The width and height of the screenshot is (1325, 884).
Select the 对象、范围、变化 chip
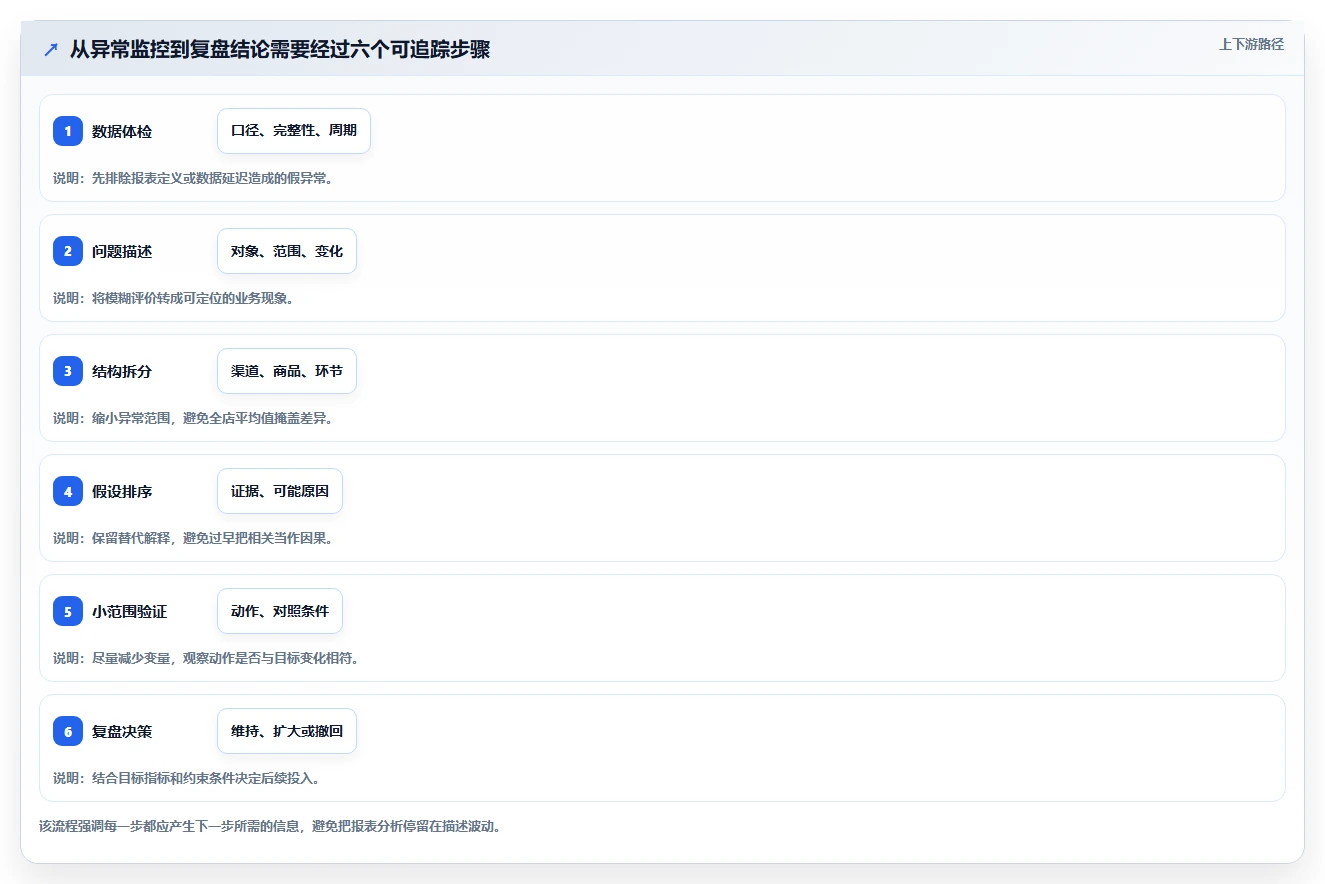pyautogui.click(x=287, y=251)
